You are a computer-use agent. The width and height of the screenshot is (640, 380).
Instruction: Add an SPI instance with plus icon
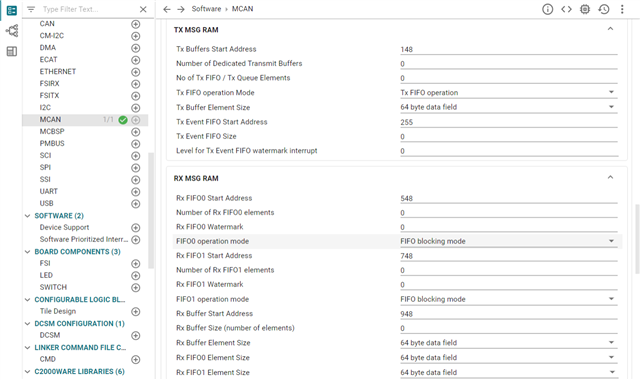click(136, 168)
